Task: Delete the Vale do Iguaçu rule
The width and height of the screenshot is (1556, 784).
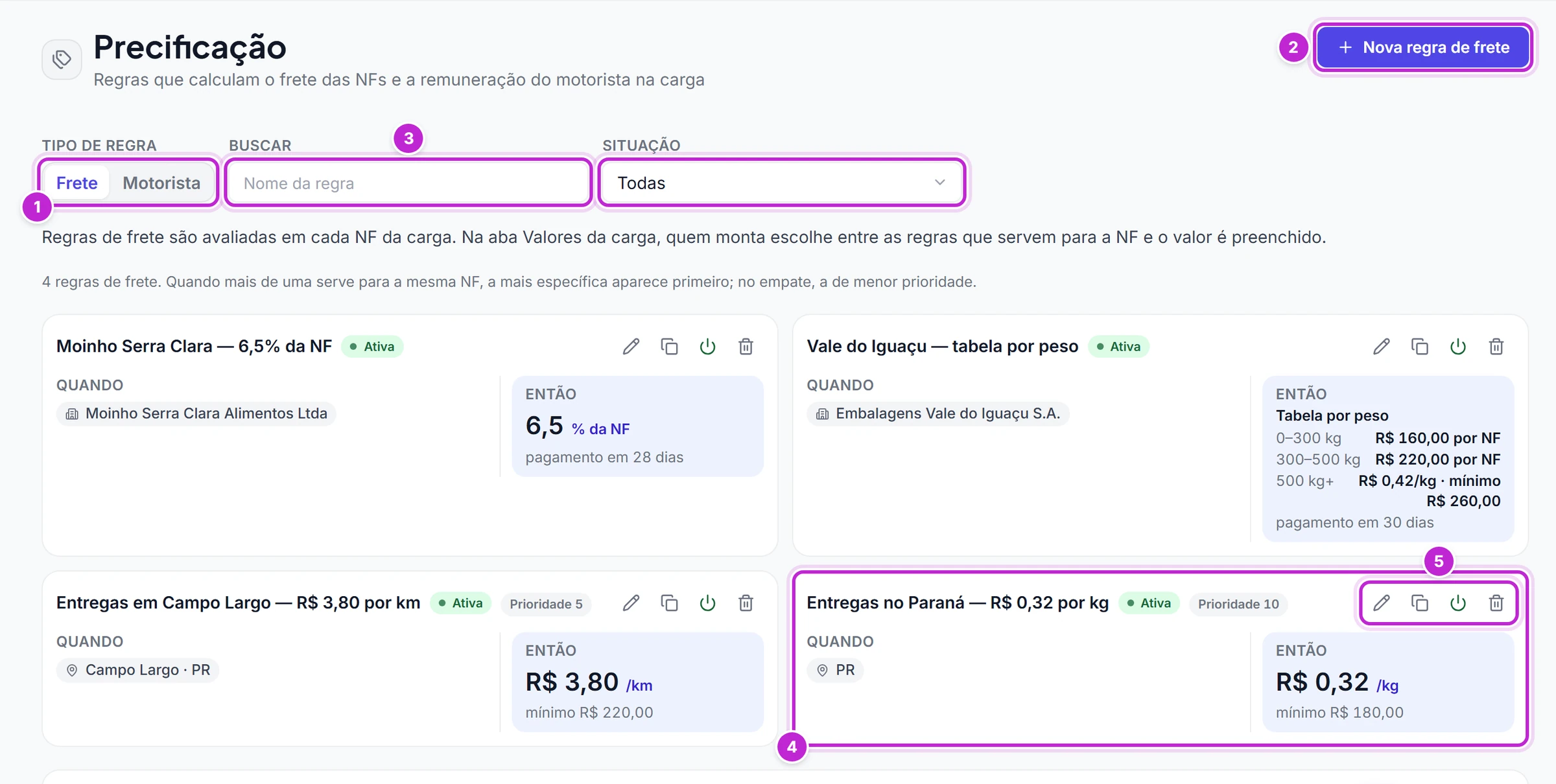Action: pyautogui.click(x=1496, y=347)
